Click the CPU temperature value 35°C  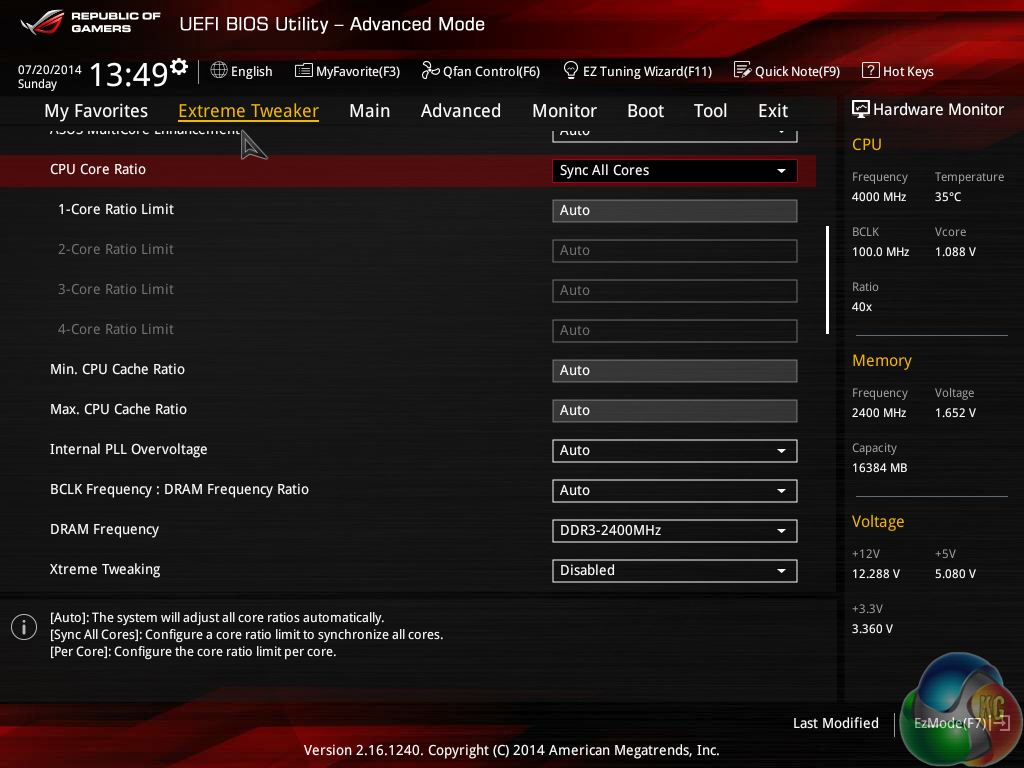tap(948, 197)
